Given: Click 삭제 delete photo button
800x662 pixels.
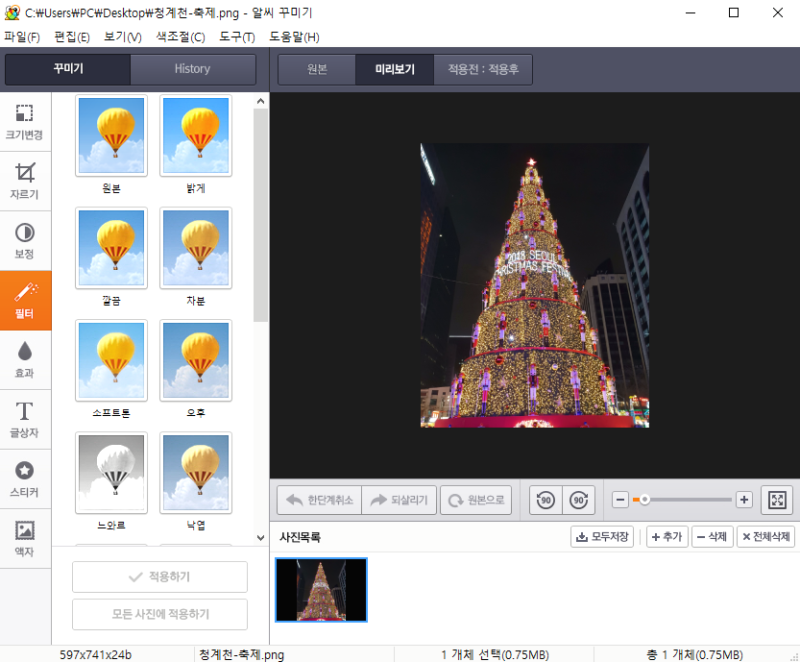Looking at the screenshot, I should point(712,537).
